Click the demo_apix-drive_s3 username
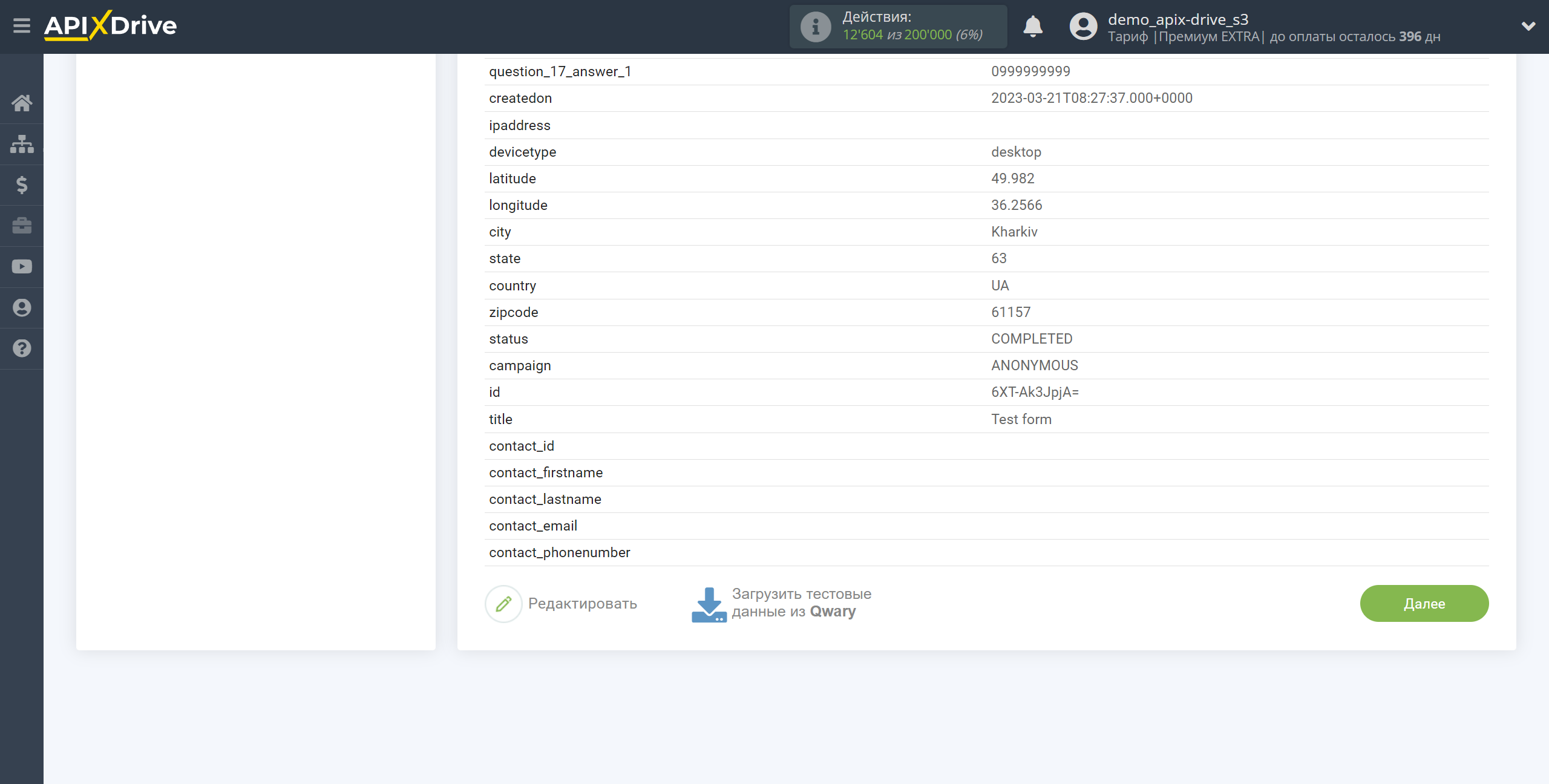Screen dimensions: 1549x784 click(x=1178, y=19)
